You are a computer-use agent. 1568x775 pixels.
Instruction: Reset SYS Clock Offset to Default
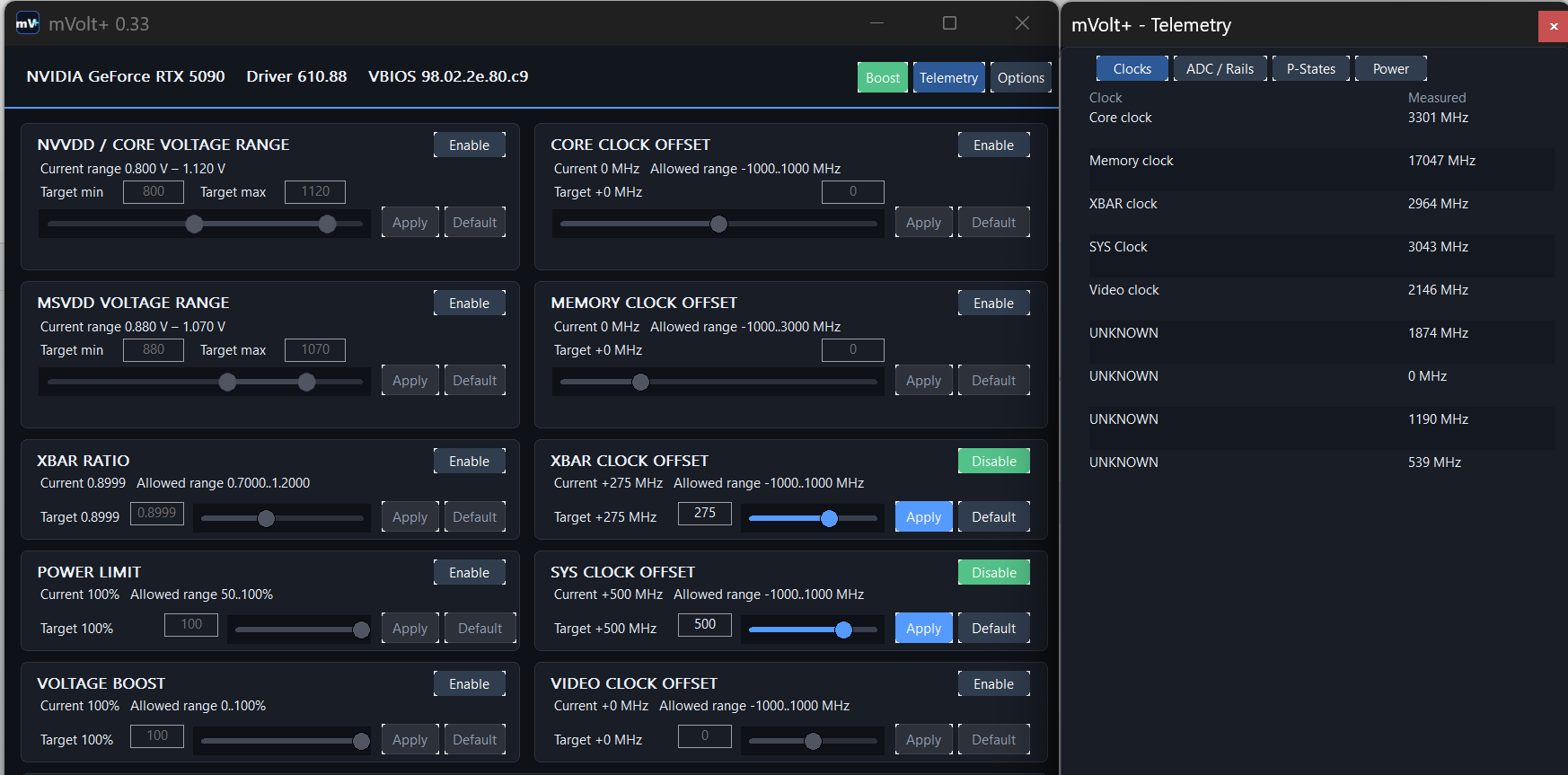(x=994, y=629)
